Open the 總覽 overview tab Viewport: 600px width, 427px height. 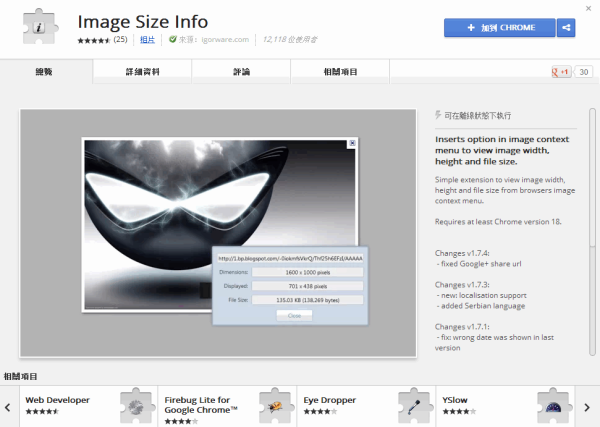(46, 72)
